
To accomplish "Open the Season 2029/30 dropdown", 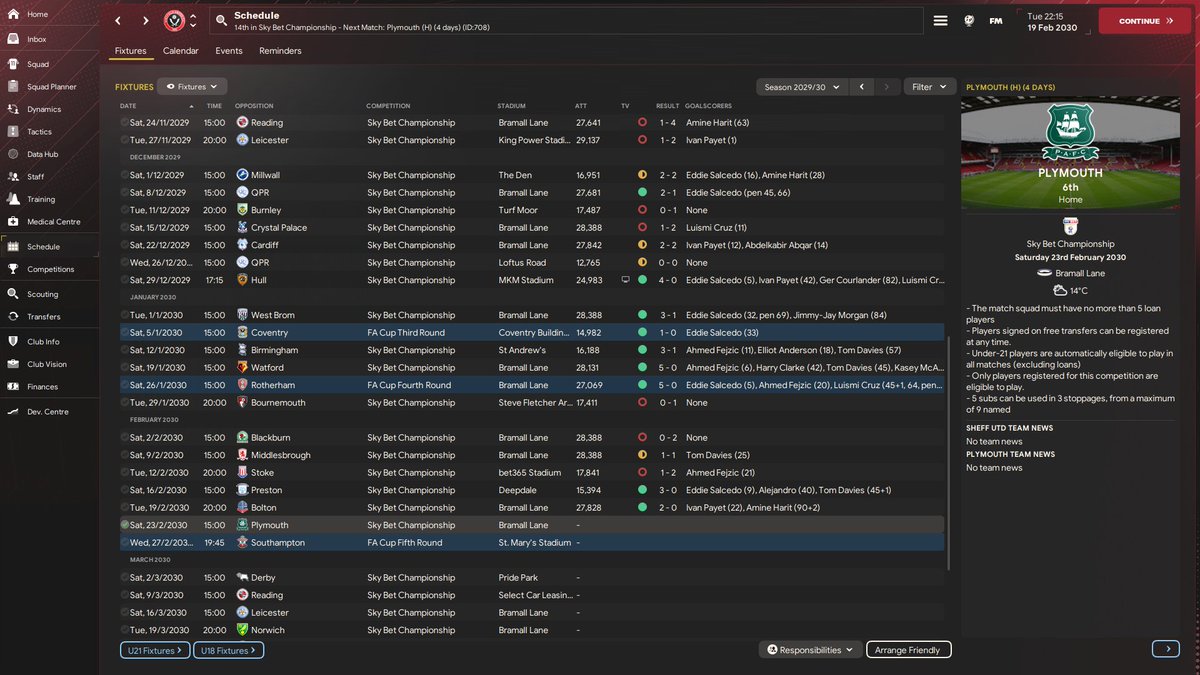I will [x=802, y=87].
